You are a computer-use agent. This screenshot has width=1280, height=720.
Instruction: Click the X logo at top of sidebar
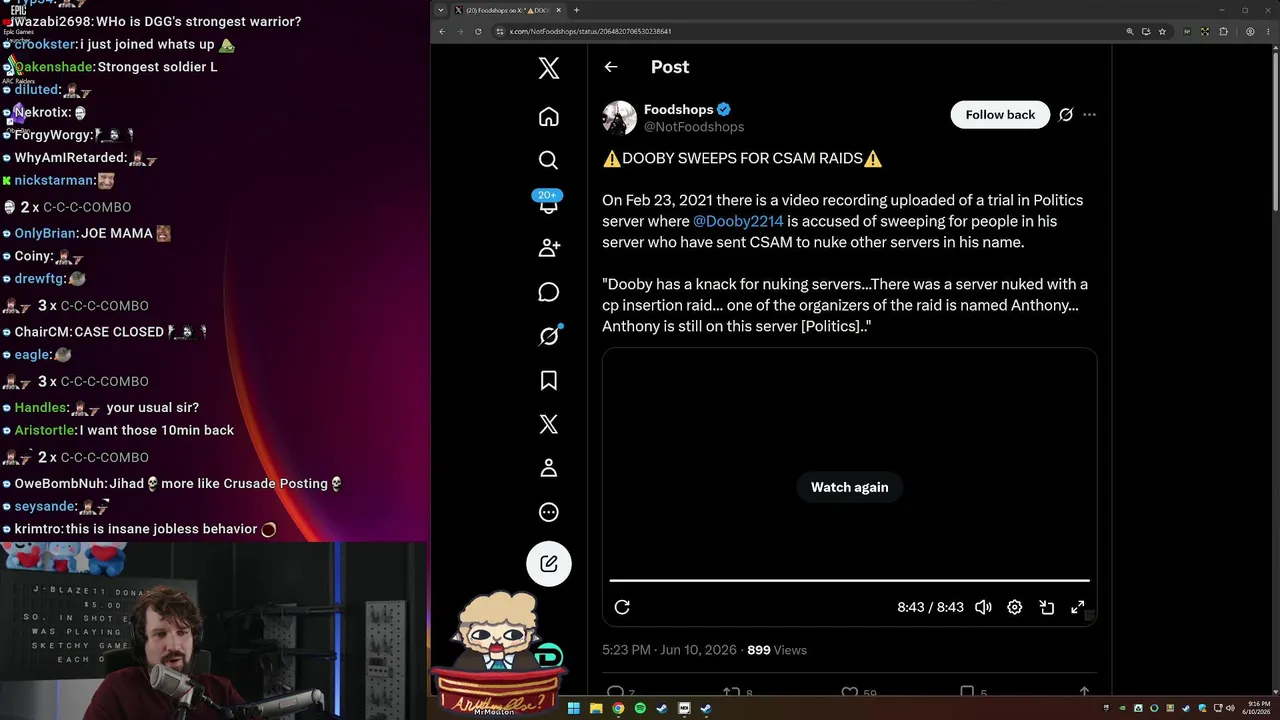(x=548, y=68)
